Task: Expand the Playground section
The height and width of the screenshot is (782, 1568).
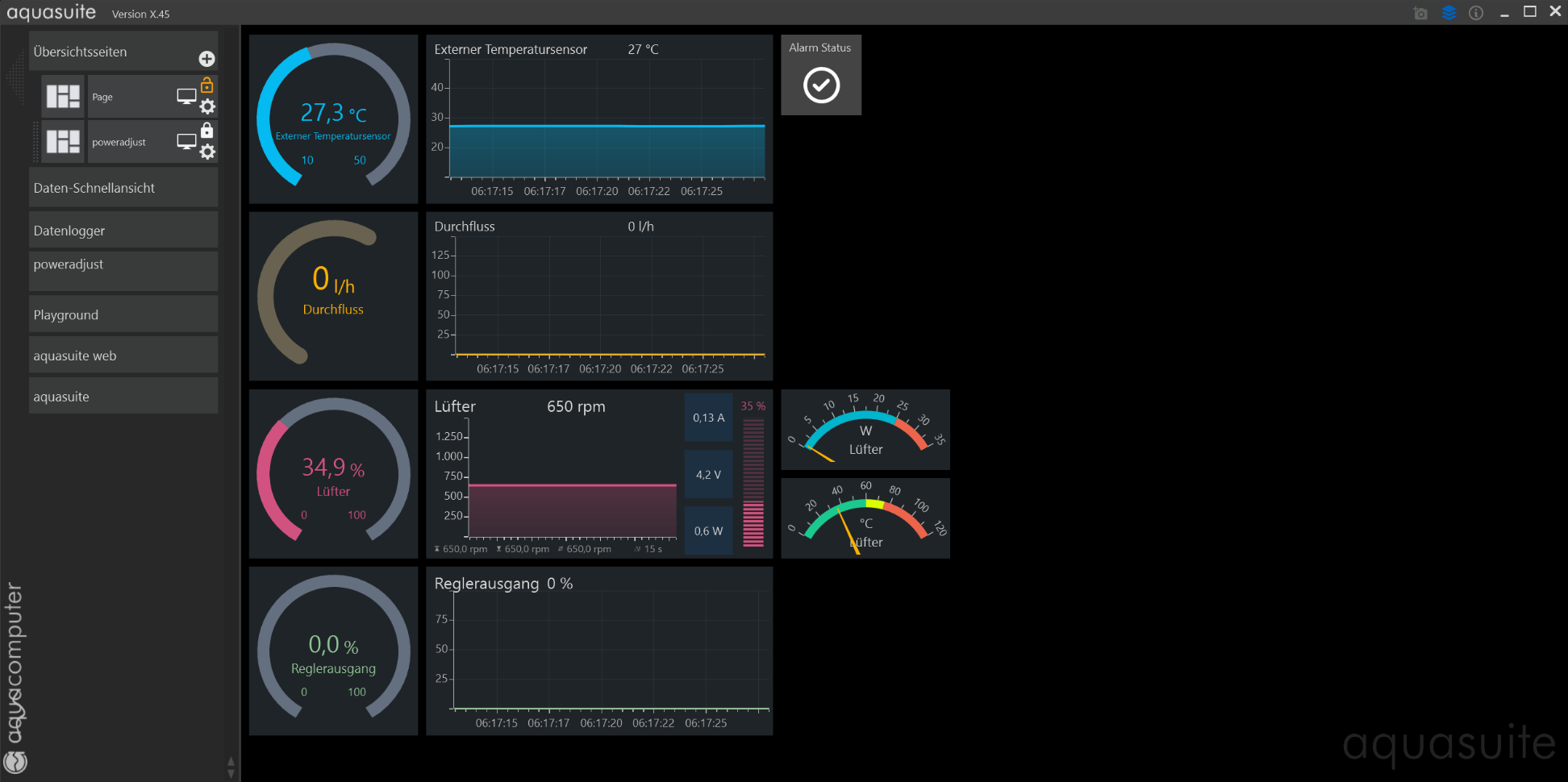Action: click(x=123, y=314)
